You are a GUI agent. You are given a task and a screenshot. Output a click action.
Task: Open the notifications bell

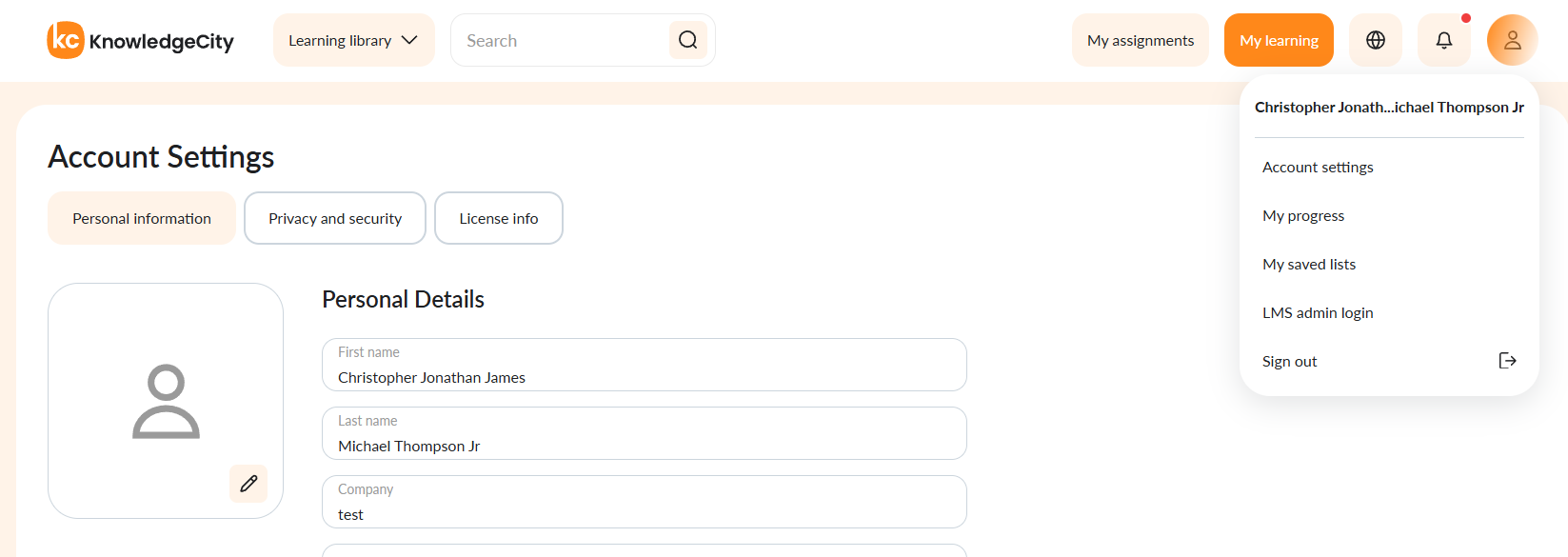click(1443, 40)
